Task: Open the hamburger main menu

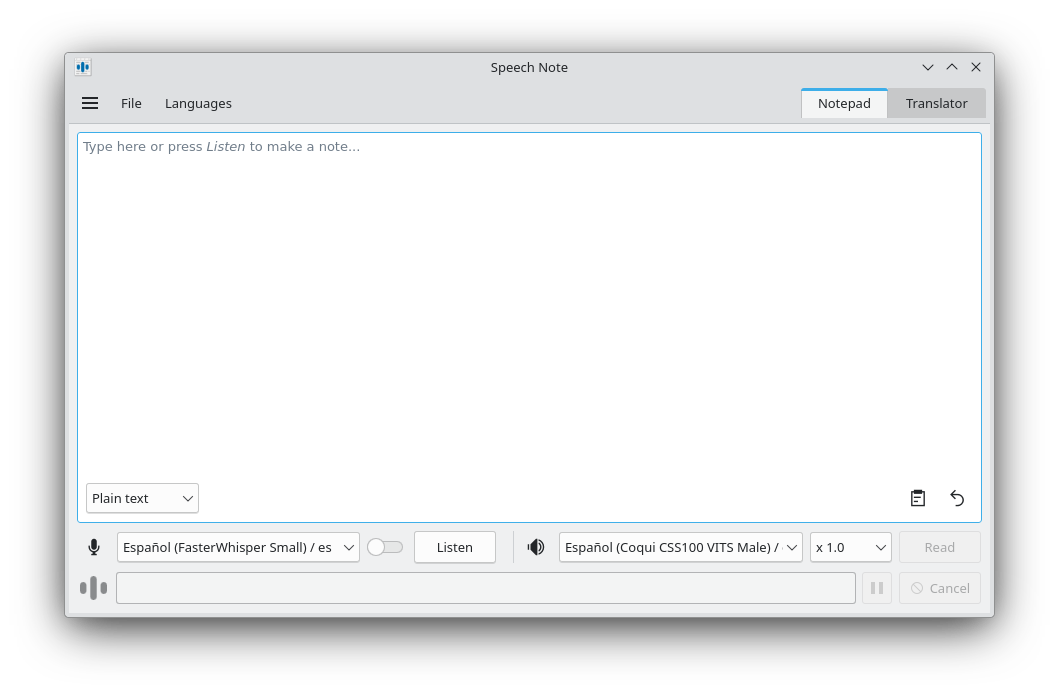Action: 90,103
